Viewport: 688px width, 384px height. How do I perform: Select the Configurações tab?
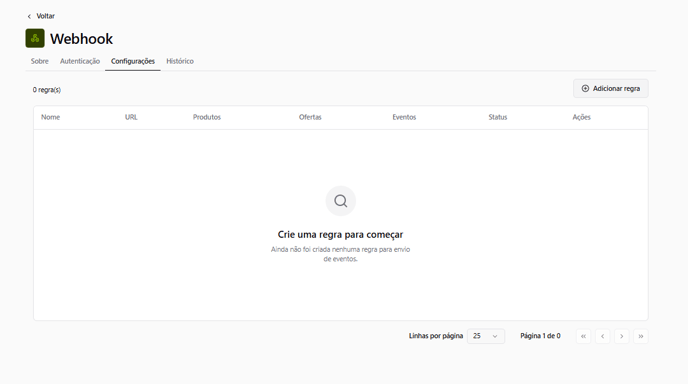pos(133,61)
